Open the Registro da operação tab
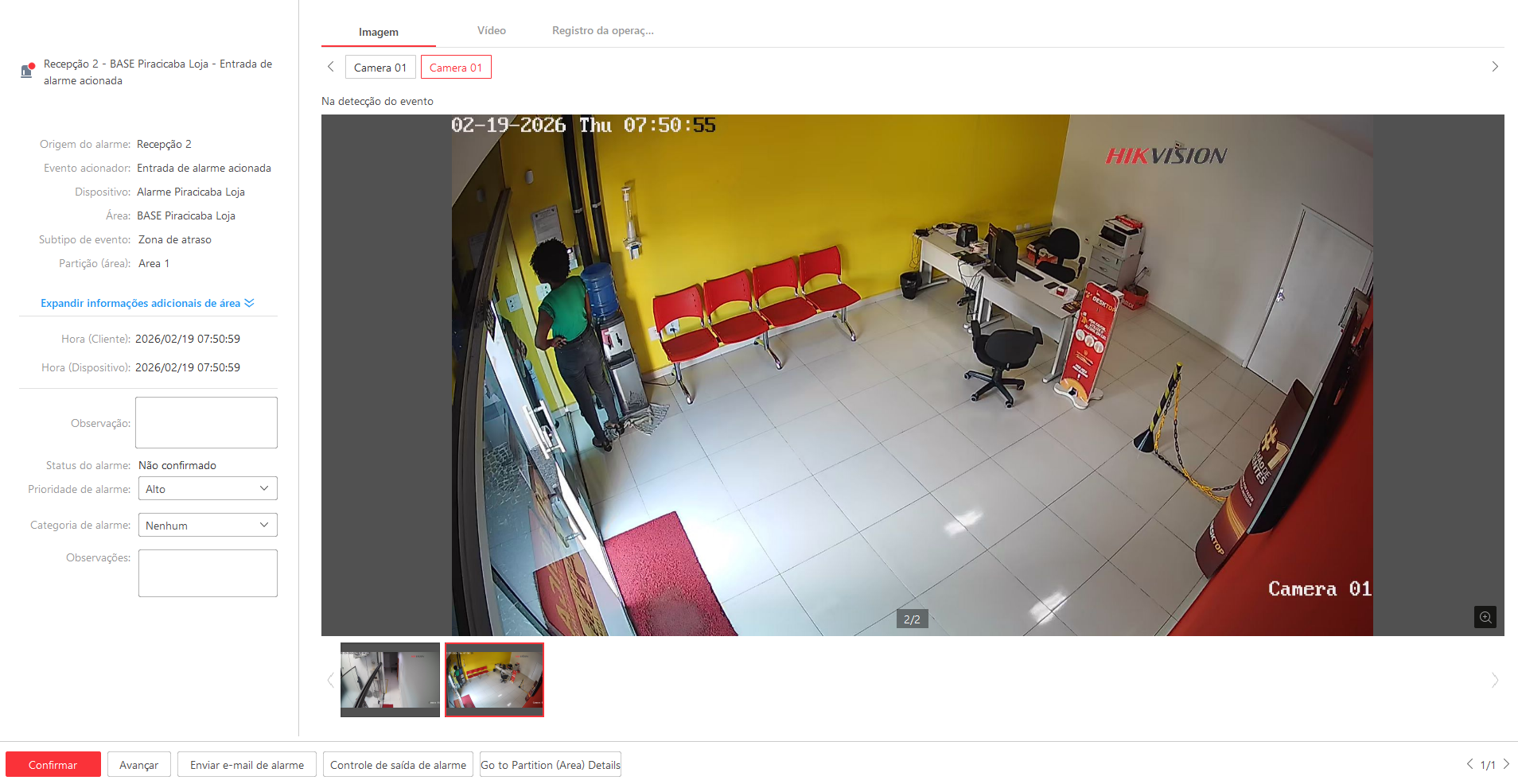The height and width of the screenshot is (784, 1518). pyautogui.click(x=602, y=31)
